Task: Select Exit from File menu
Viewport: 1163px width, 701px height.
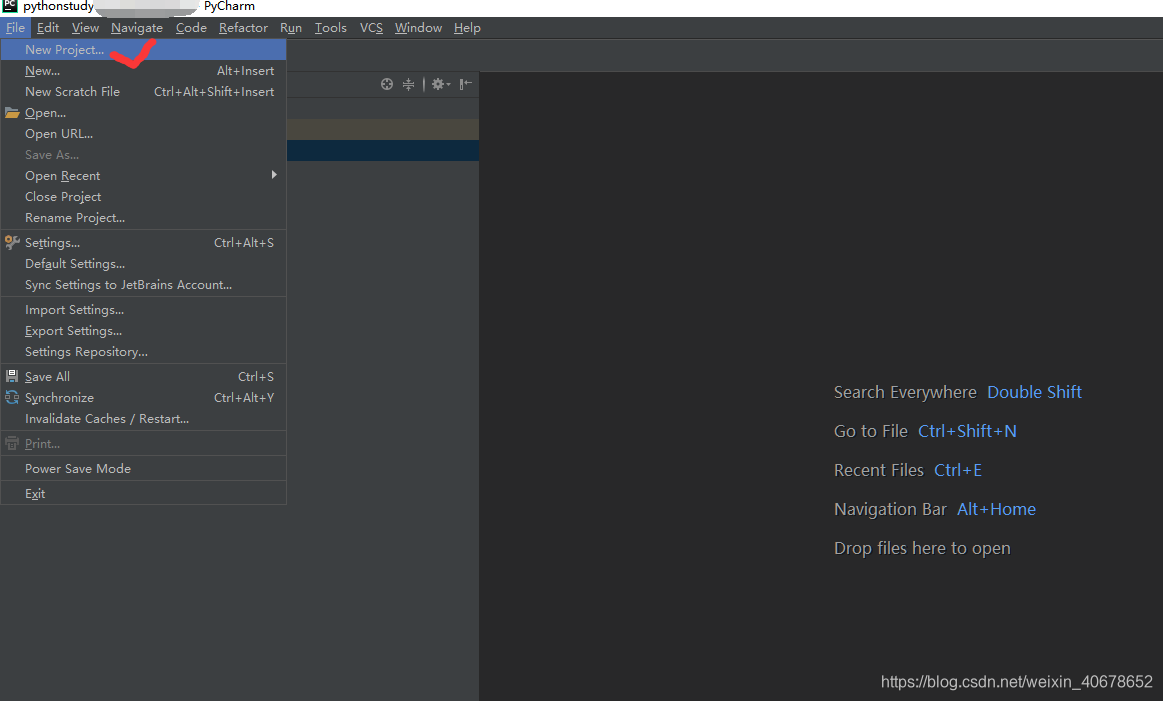Action: 144,493
